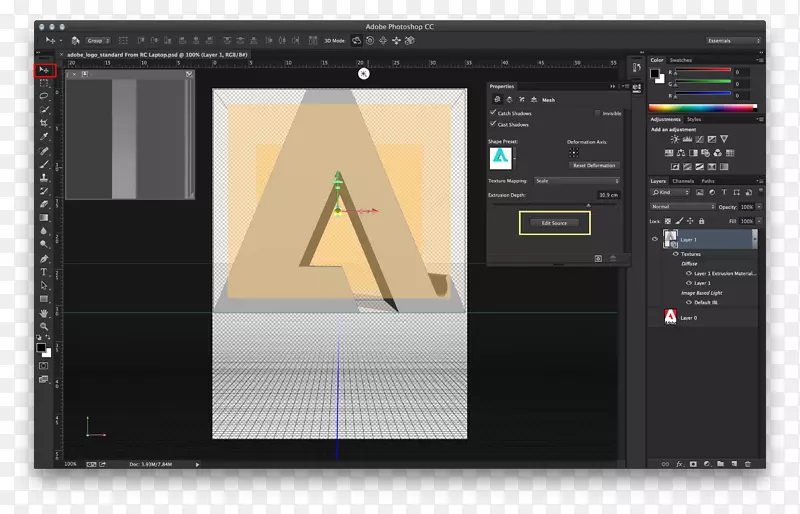Toggle the Cast Shadows checkbox

click(493, 124)
